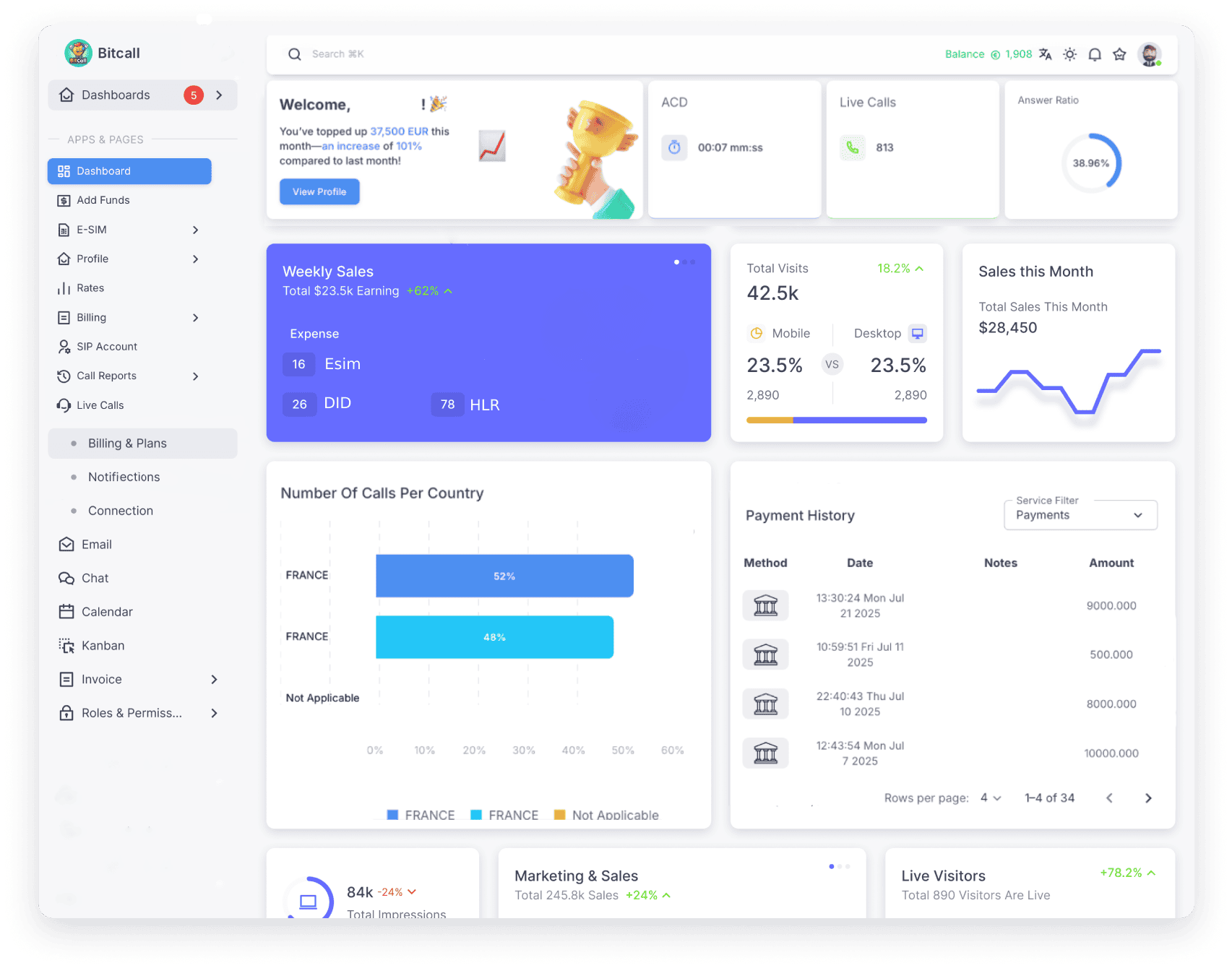1232x968 pixels.
Task: Open the starred shortcuts icon in header
Action: [x=1119, y=53]
